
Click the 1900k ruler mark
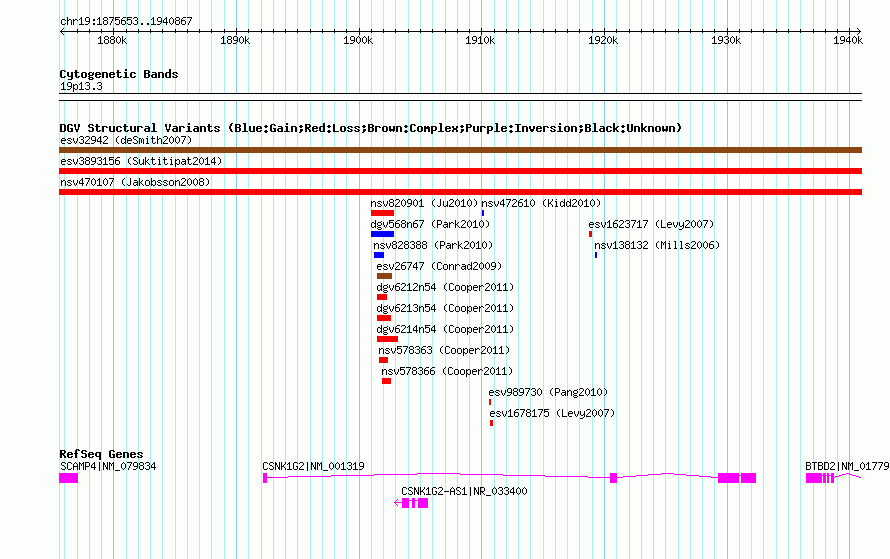click(358, 40)
